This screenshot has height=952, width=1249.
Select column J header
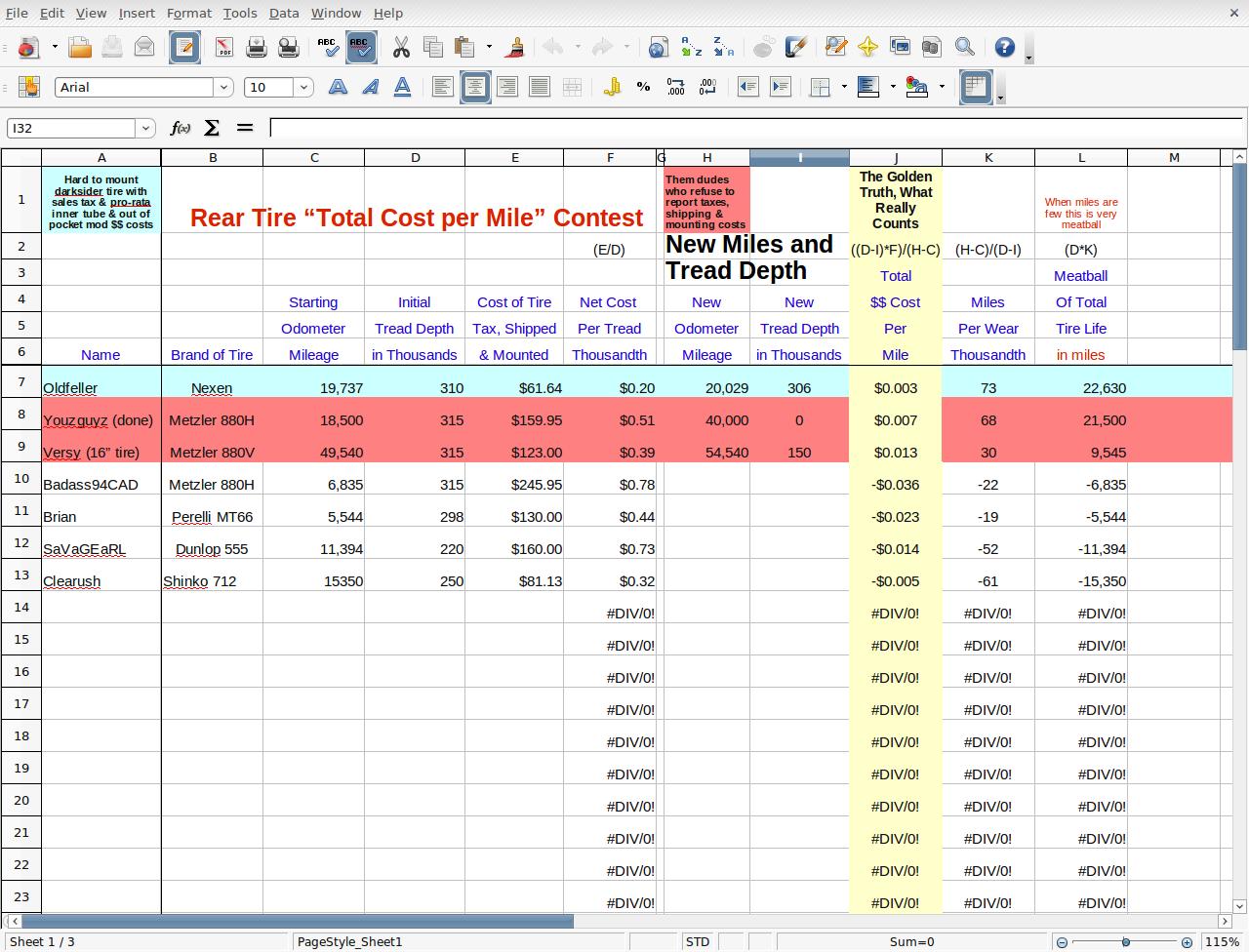895,157
